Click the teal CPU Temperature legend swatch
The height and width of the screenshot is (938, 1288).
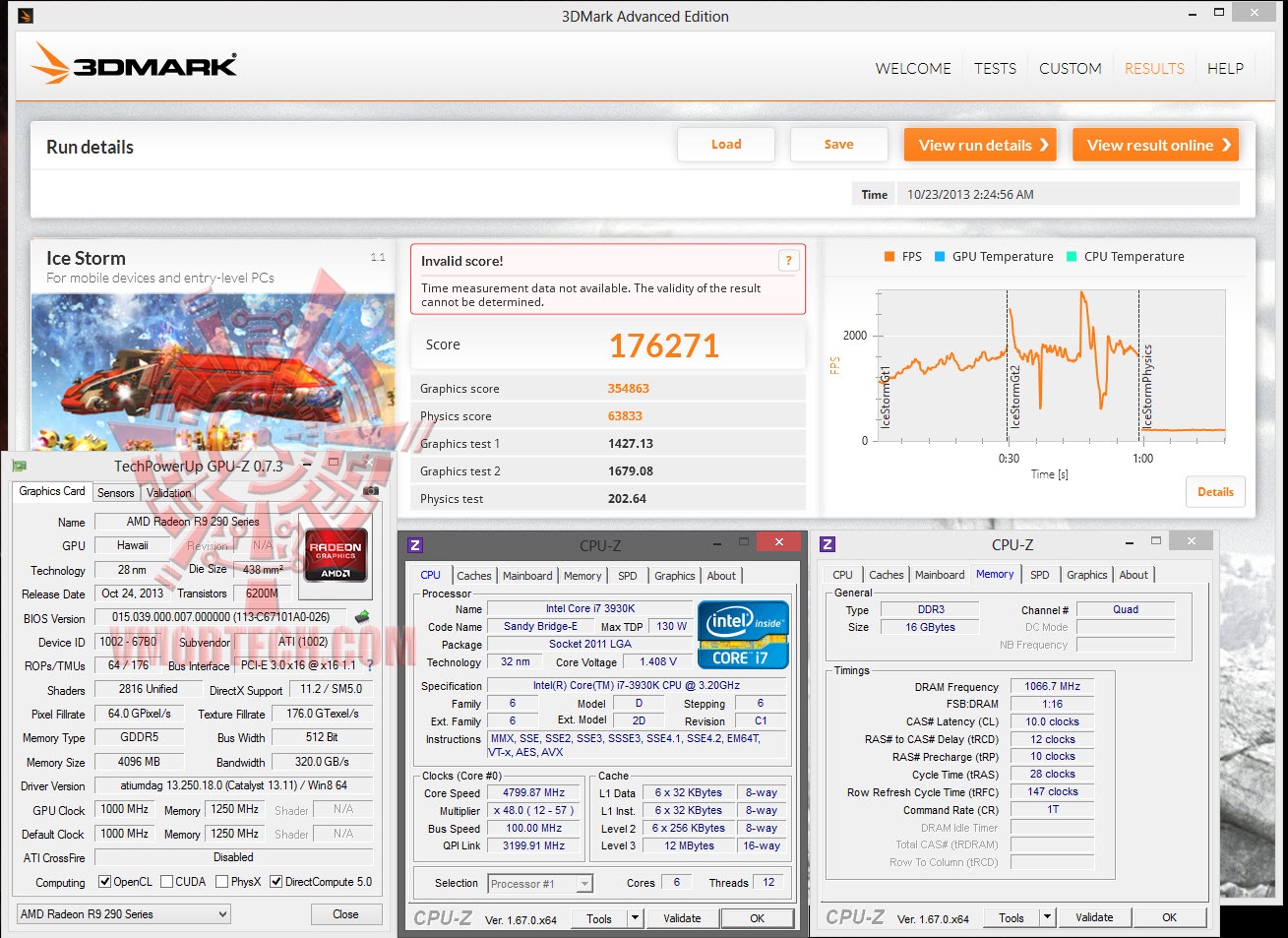tap(1072, 257)
